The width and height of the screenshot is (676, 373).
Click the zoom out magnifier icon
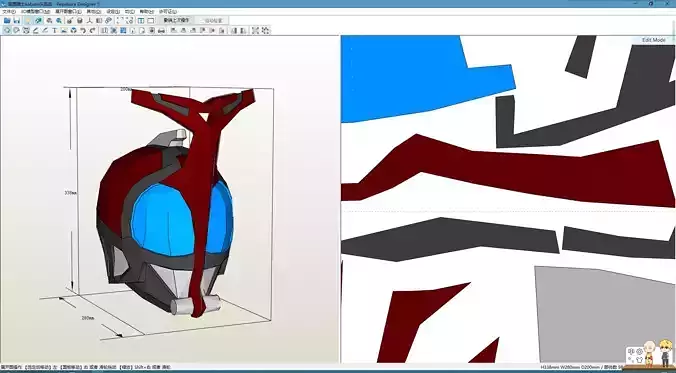(49, 20)
